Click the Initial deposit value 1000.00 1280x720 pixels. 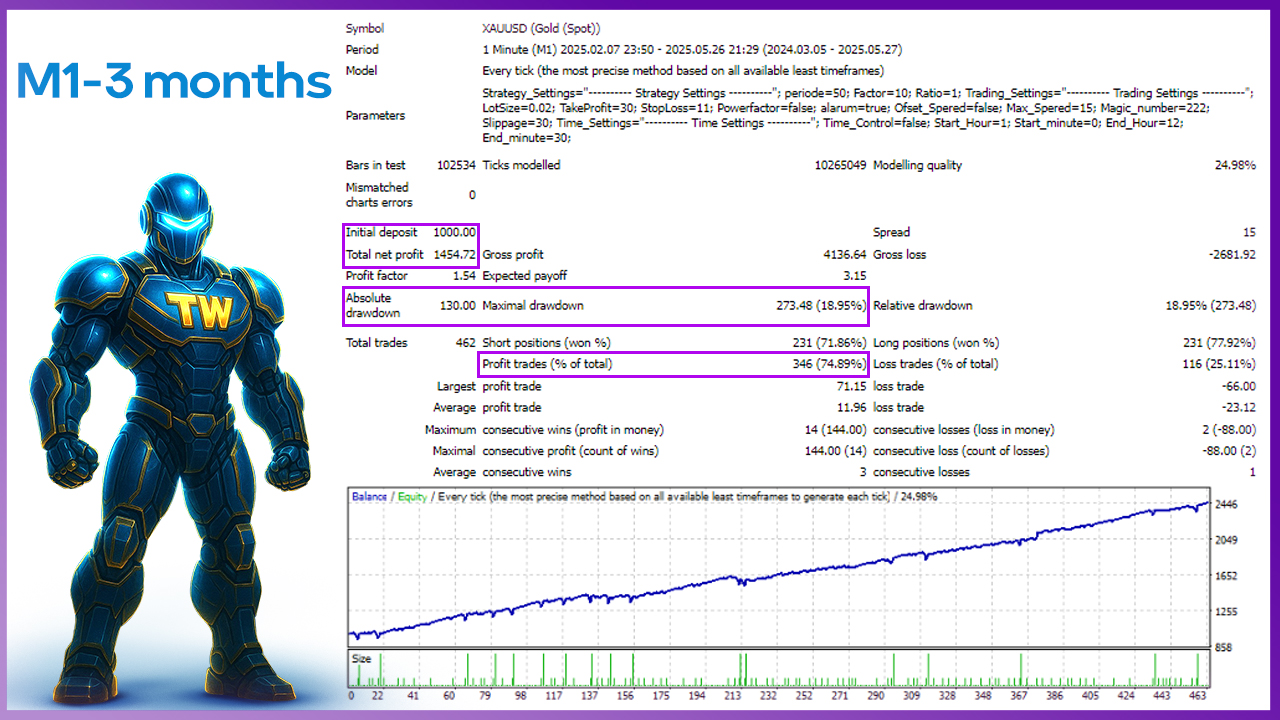coord(454,233)
